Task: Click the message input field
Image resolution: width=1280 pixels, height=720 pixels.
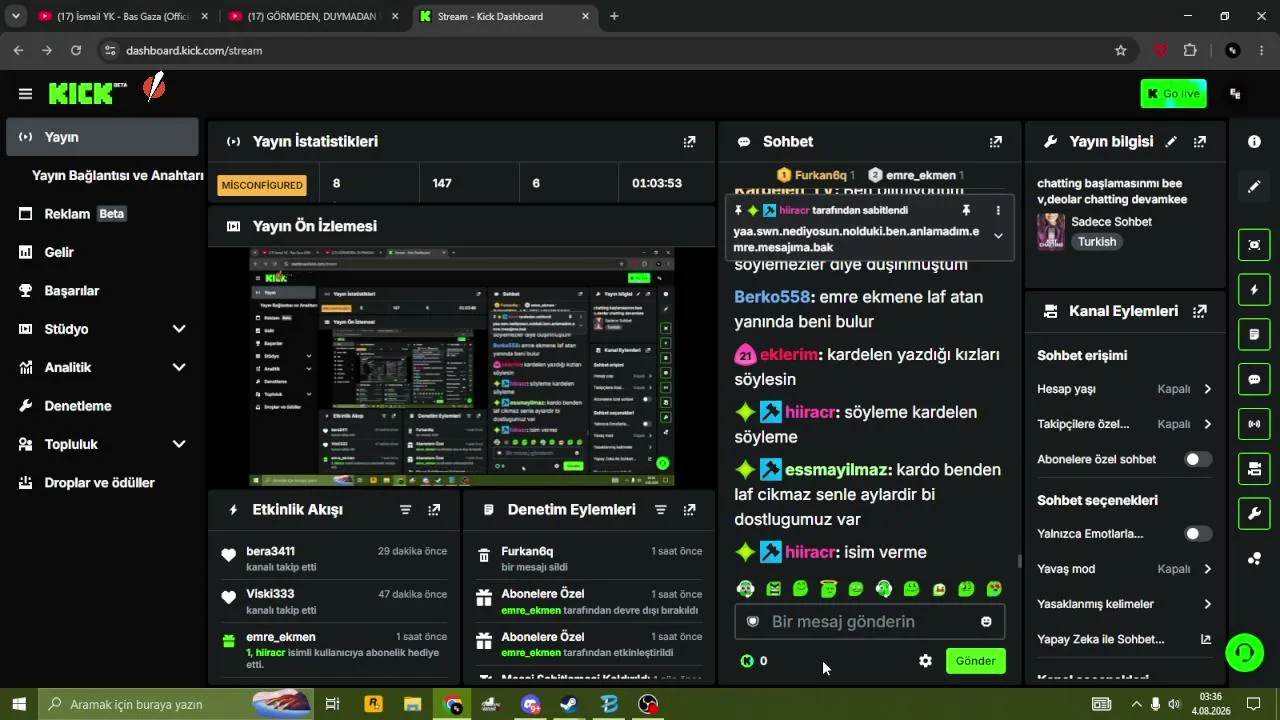Action: point(870,622)
